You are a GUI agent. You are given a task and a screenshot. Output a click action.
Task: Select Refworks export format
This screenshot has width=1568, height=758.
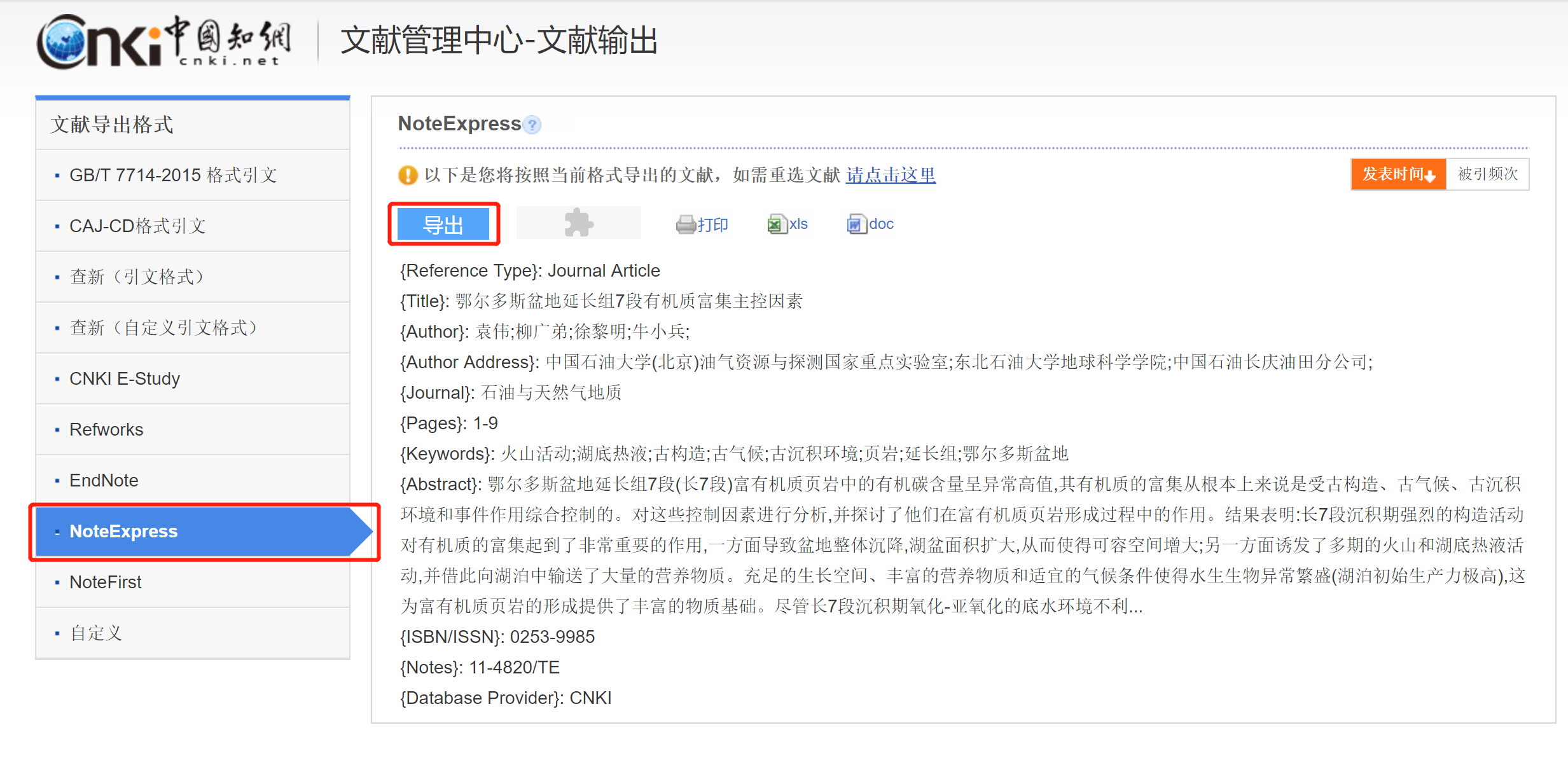click(106, 429)
